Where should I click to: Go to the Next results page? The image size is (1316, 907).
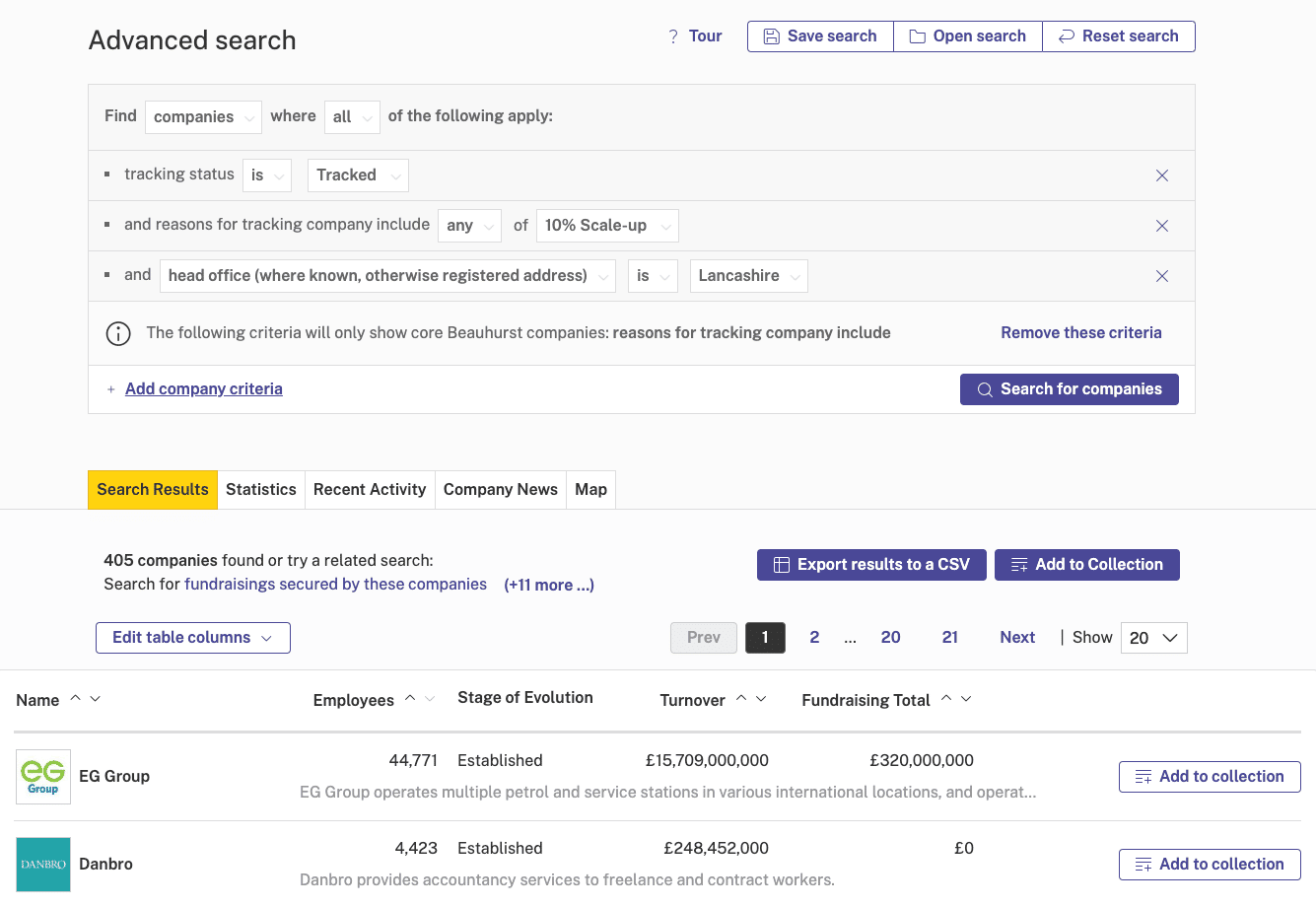(1017, 638)
